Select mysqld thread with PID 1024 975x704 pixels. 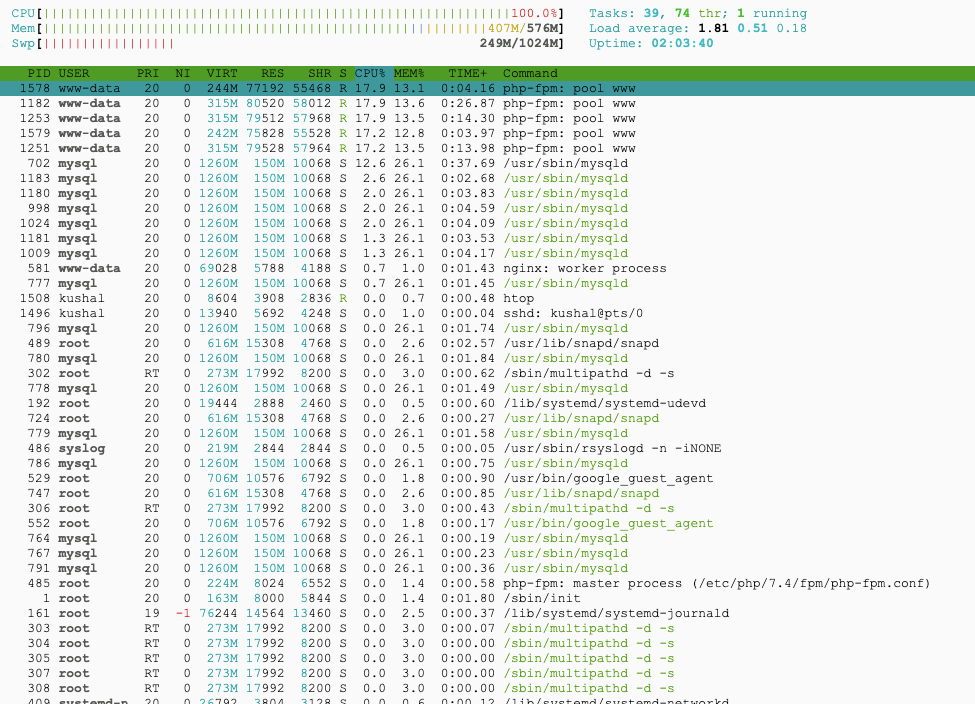(488, 223)
